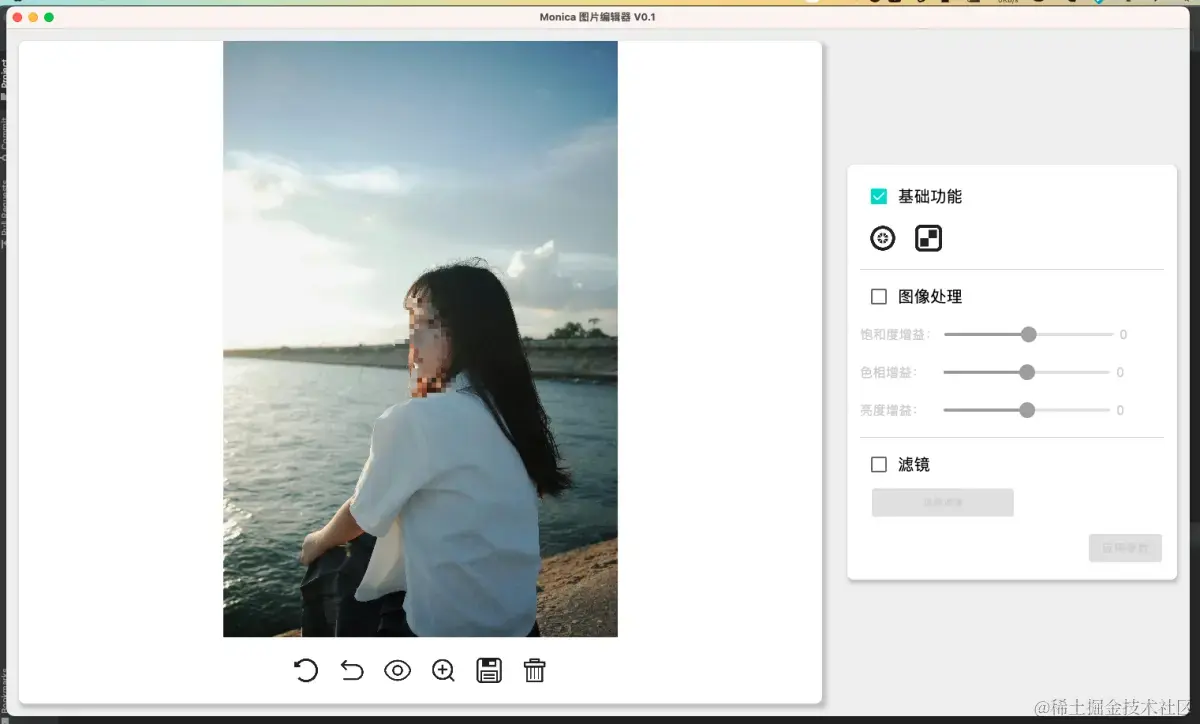Select the mosaic checker tool icon
This screenshot has height=724, width=1200.
click(929, 238)
